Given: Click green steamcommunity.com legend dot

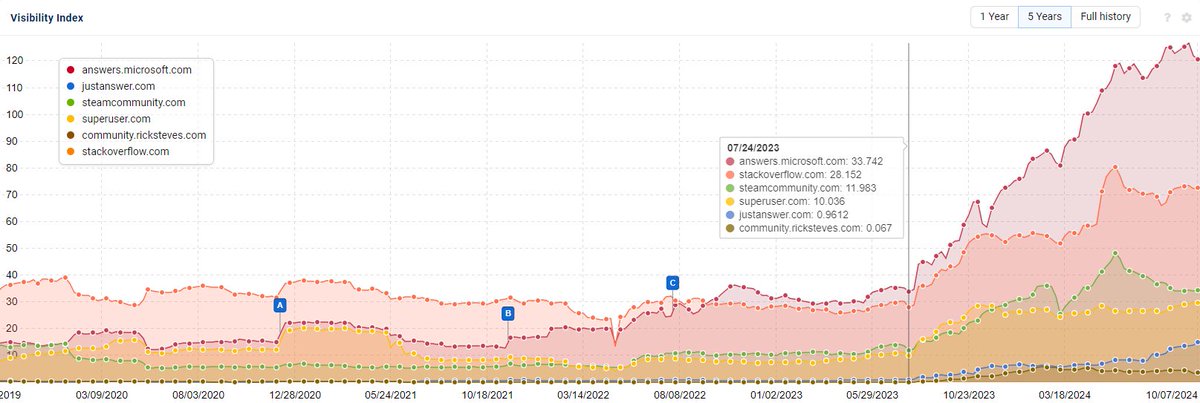Looking at the screenshot, I should coord(69,102).
